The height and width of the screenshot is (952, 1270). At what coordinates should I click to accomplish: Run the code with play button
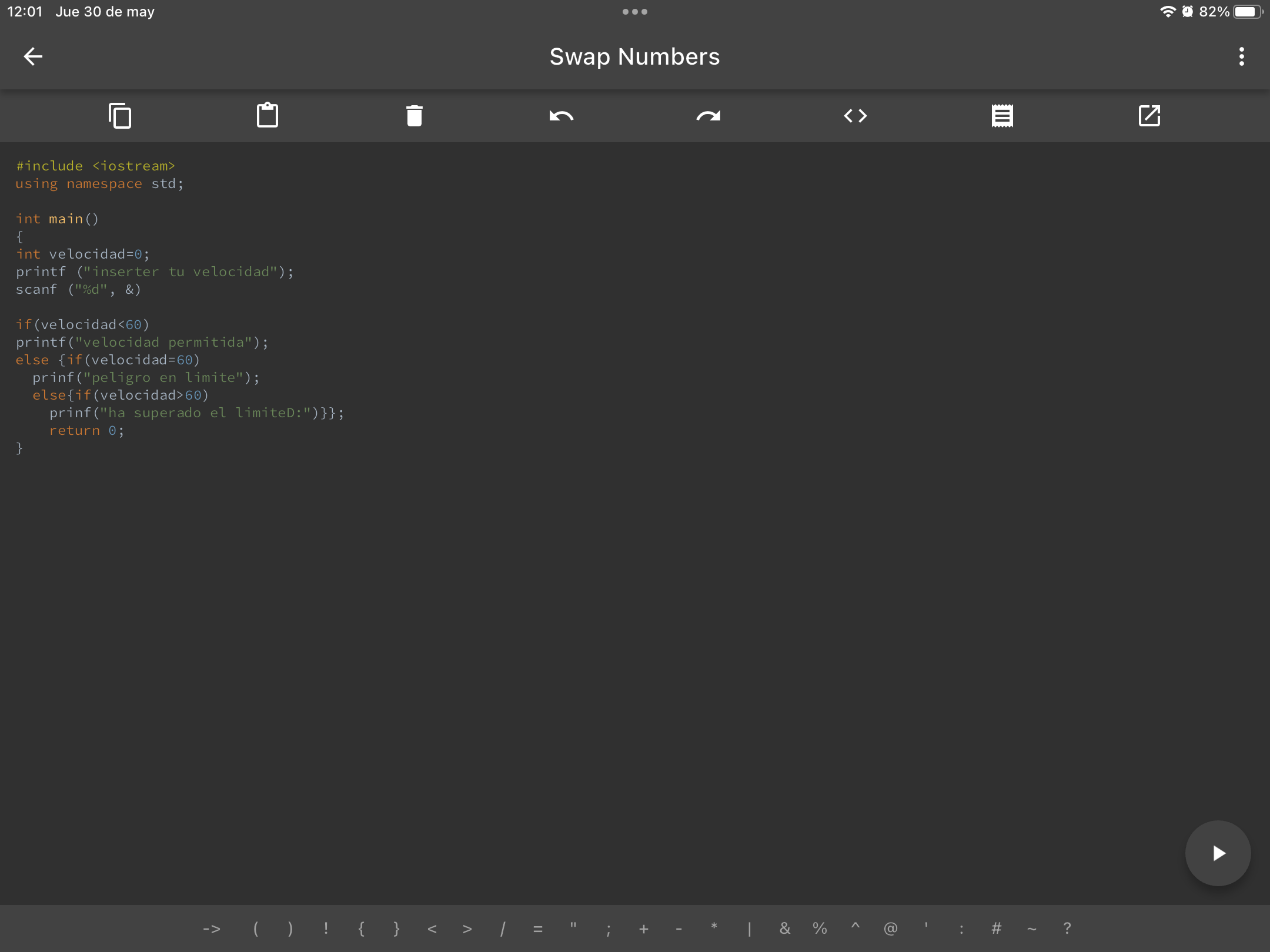[x=1218, y=853]
